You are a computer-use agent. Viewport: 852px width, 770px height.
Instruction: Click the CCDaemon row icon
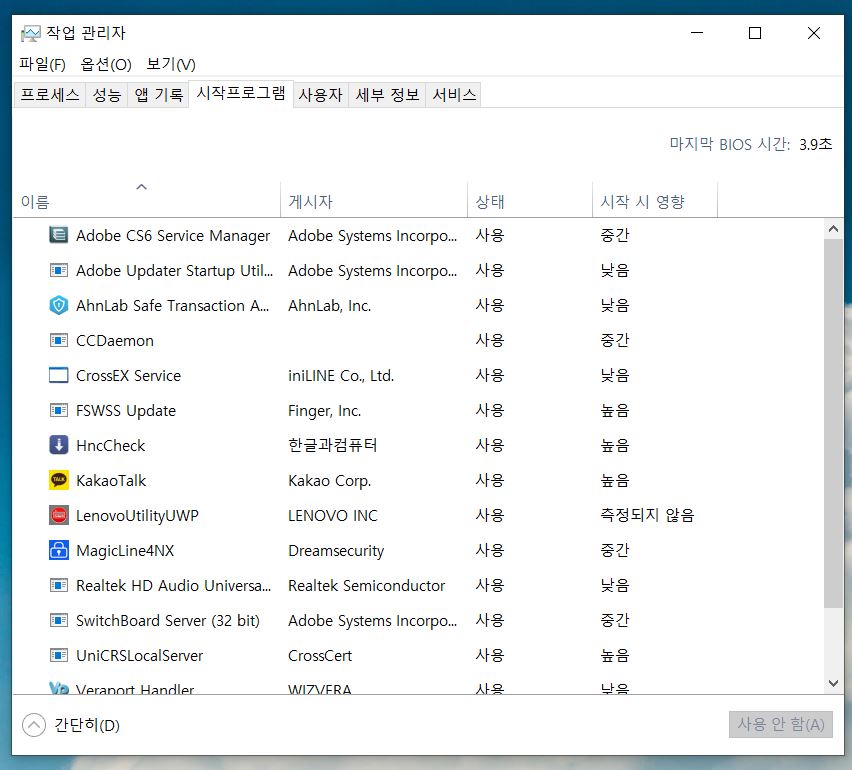coord(59,340)
